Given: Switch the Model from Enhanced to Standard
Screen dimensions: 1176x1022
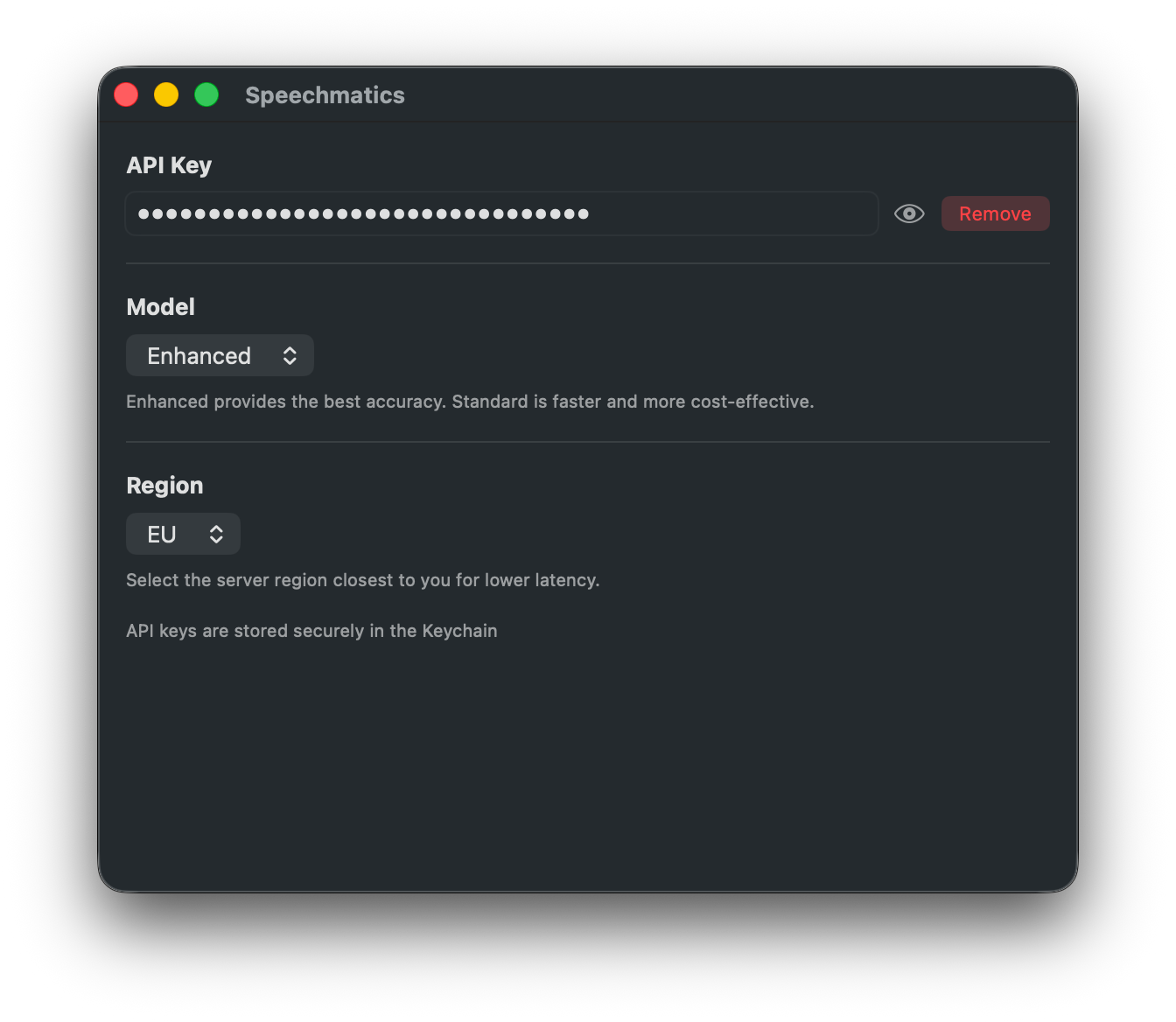Looking at the screenshot, I should (x=220, y=355).
